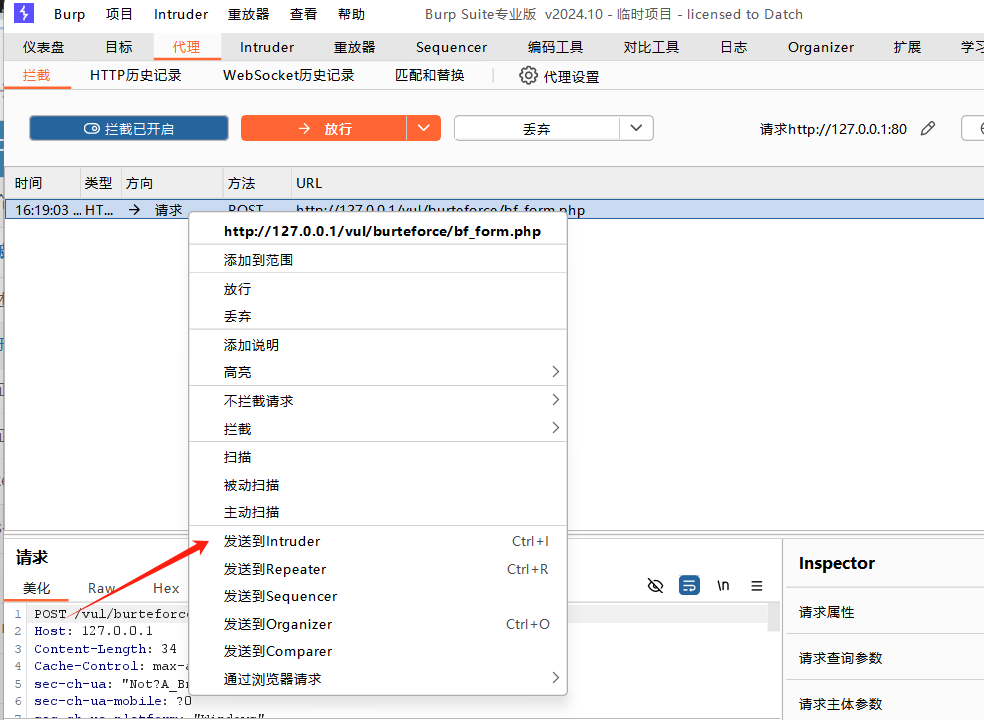Switch to the Sequencer tab
The height and width of the screenshot is (720, 984).
click(451, 47)
